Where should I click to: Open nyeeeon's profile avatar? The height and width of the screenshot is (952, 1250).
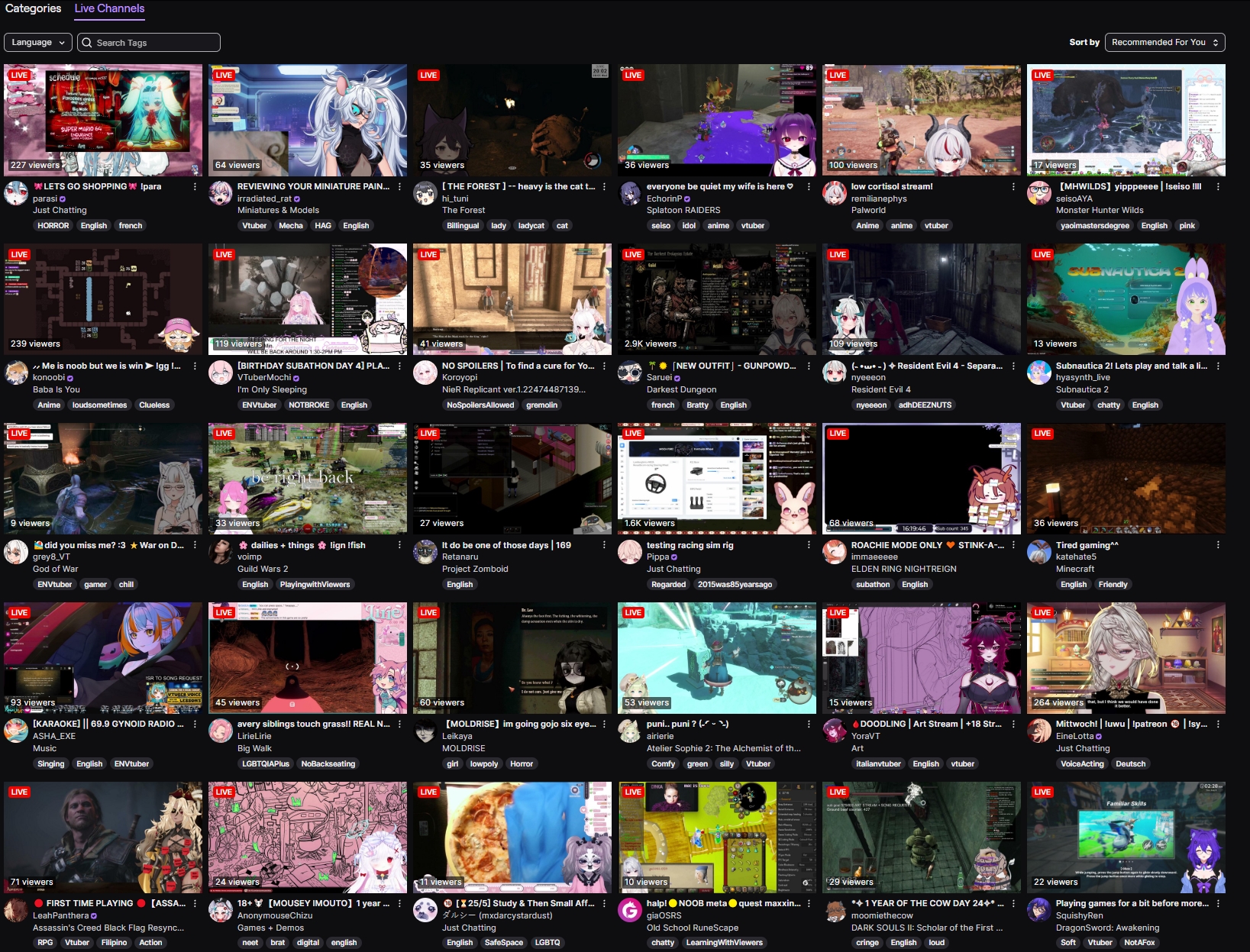click(835, 373)
